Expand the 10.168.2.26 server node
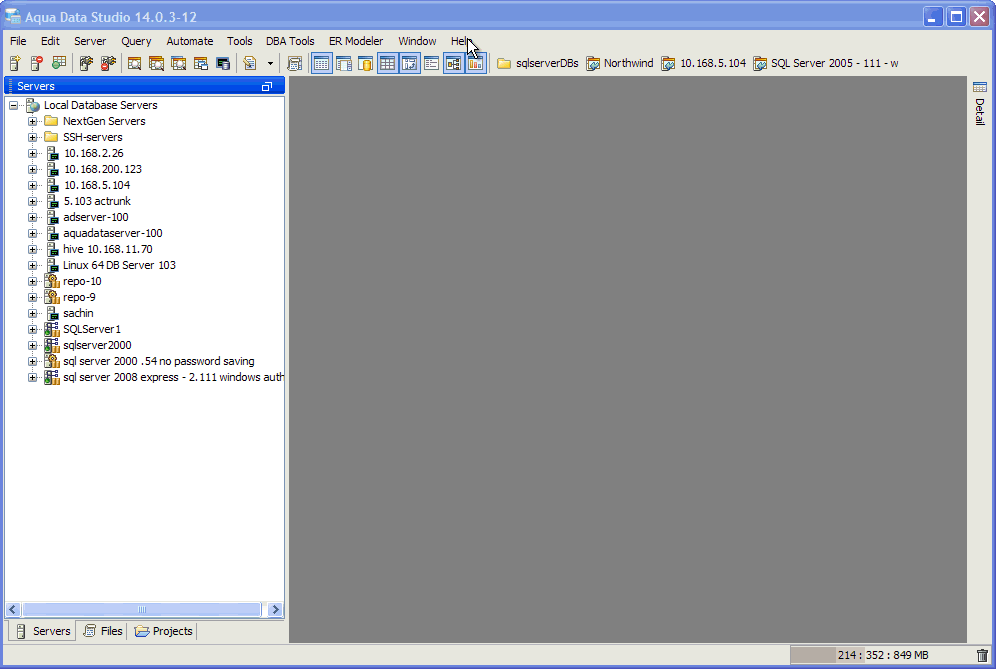 32,153
